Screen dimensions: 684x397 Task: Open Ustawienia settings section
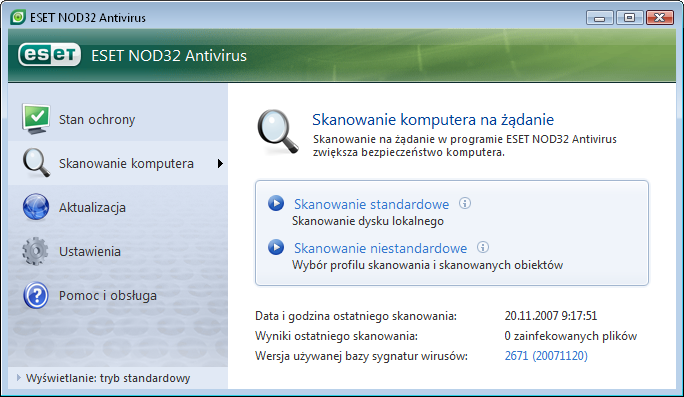118,251
